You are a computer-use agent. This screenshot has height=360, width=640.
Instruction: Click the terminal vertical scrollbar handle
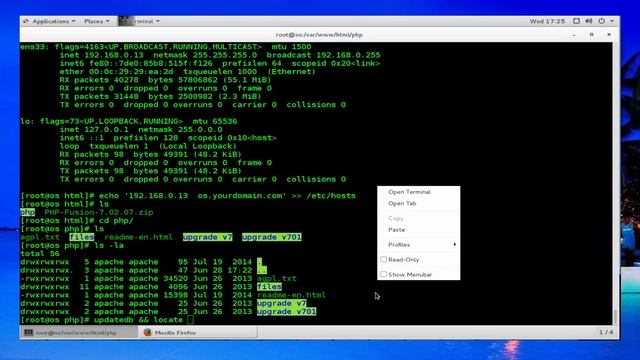pyautogui.click(x=616, y=316)
